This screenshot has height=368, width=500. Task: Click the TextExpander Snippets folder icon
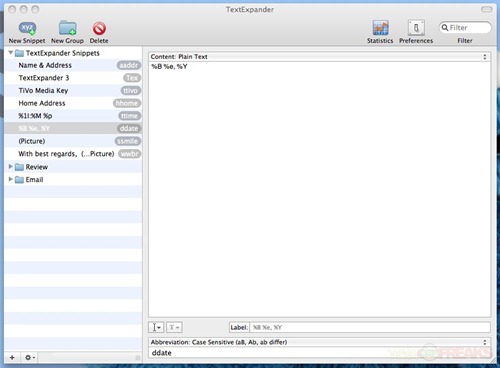pos(19,53)
